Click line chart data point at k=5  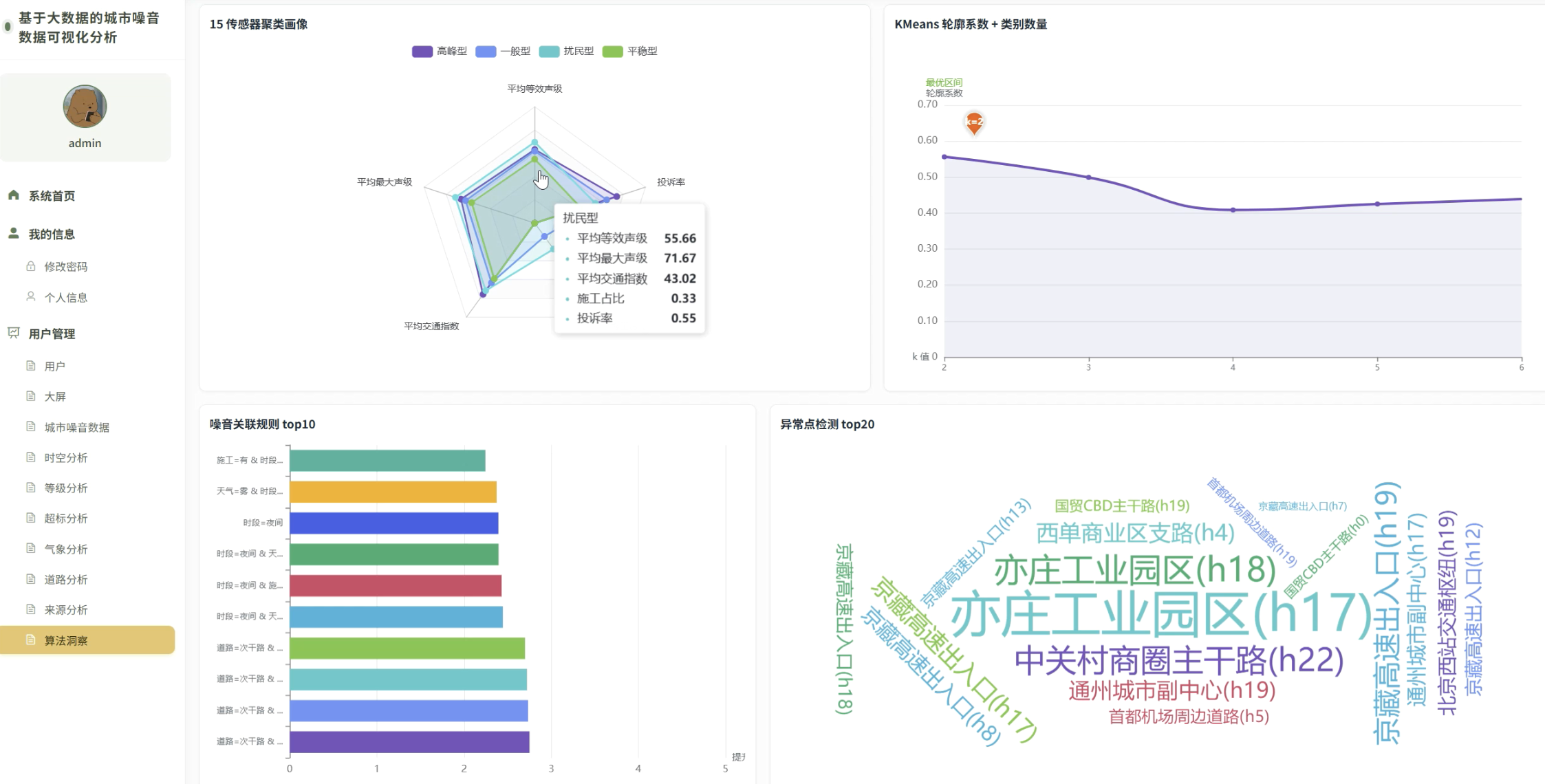tap(1377, 204)
